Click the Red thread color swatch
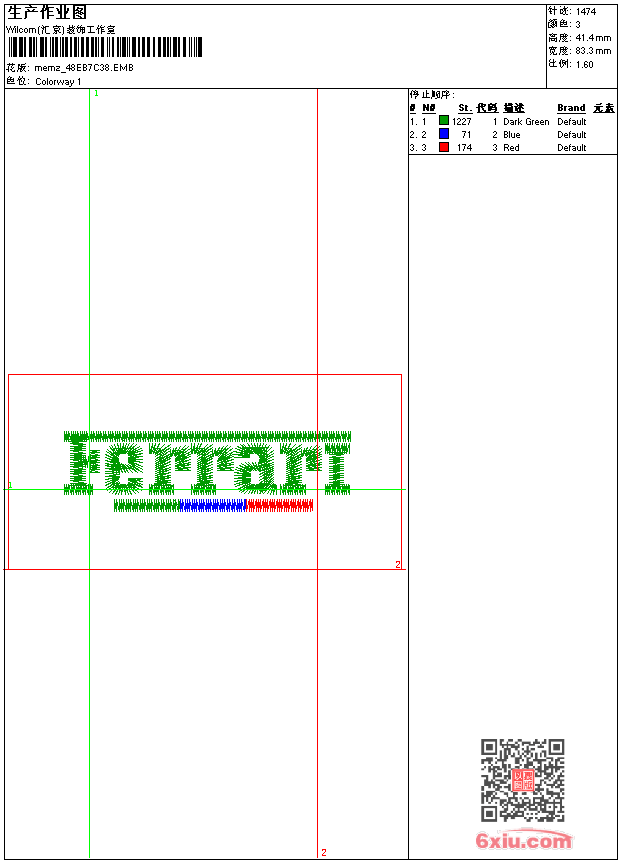 (444, 147)
